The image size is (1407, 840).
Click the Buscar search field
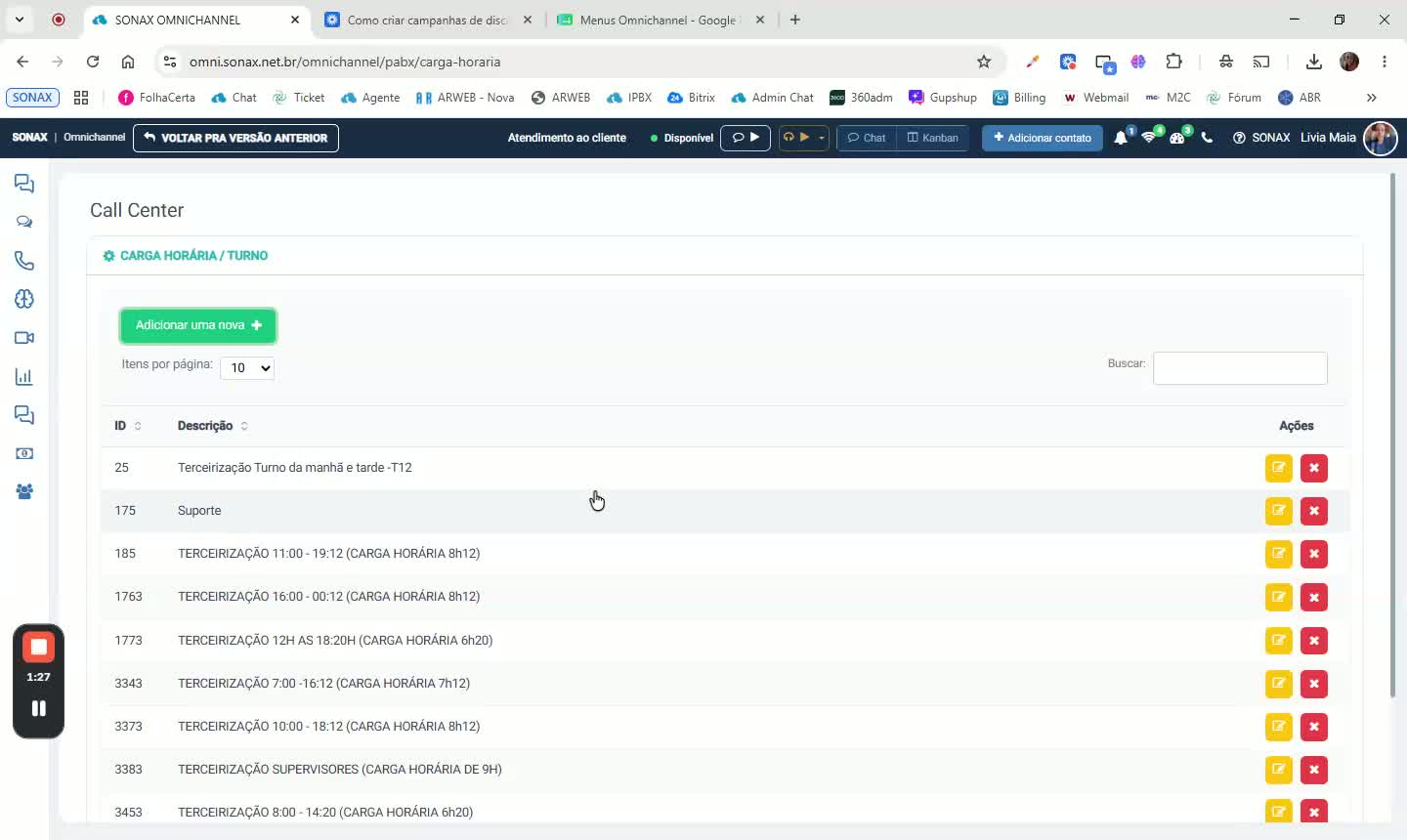click(x=1240, y=368)
